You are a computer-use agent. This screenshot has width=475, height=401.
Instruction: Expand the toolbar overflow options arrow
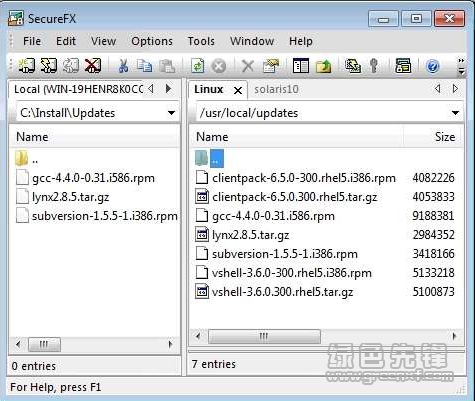(x=461, y=66)
